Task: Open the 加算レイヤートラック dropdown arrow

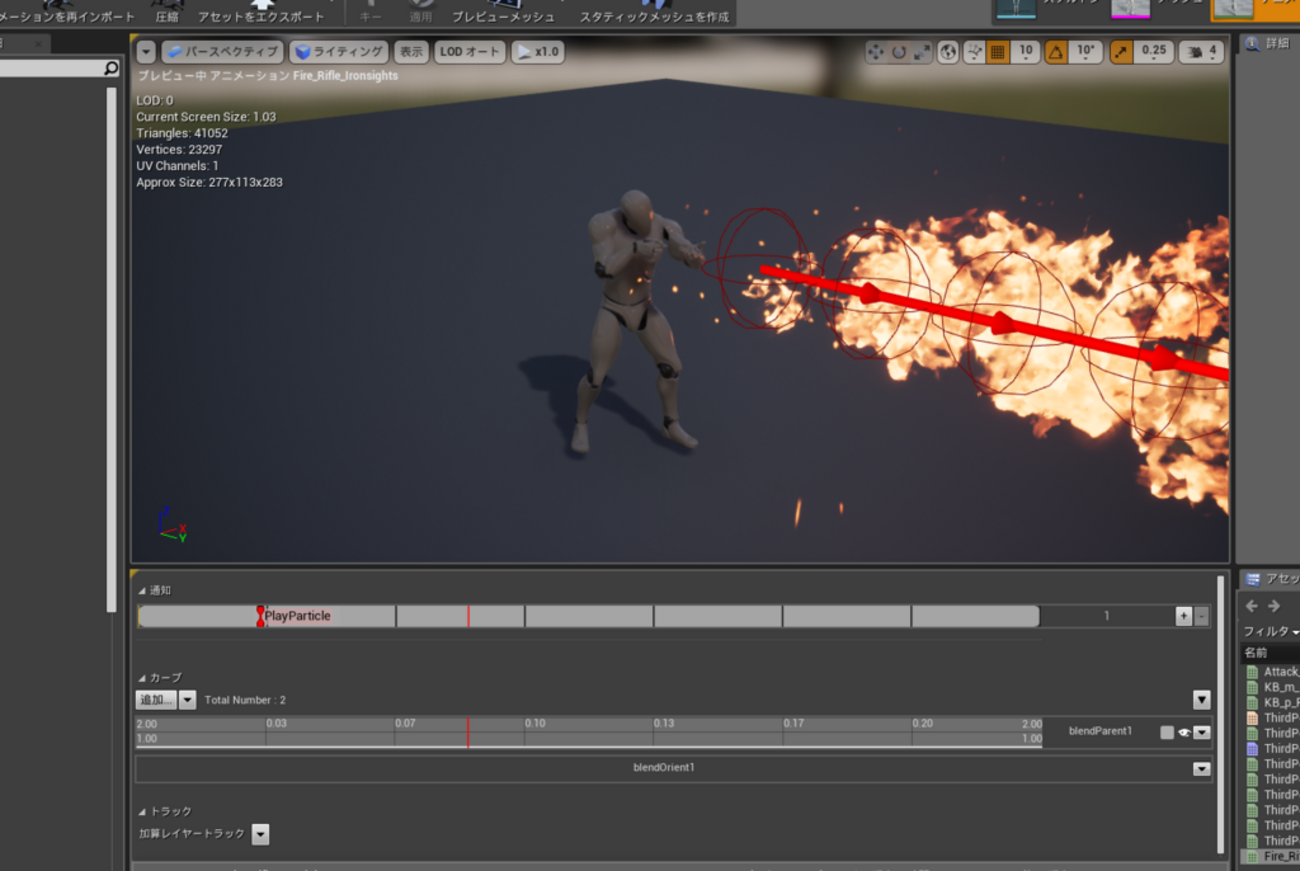Action: click(x=260, y=834)
